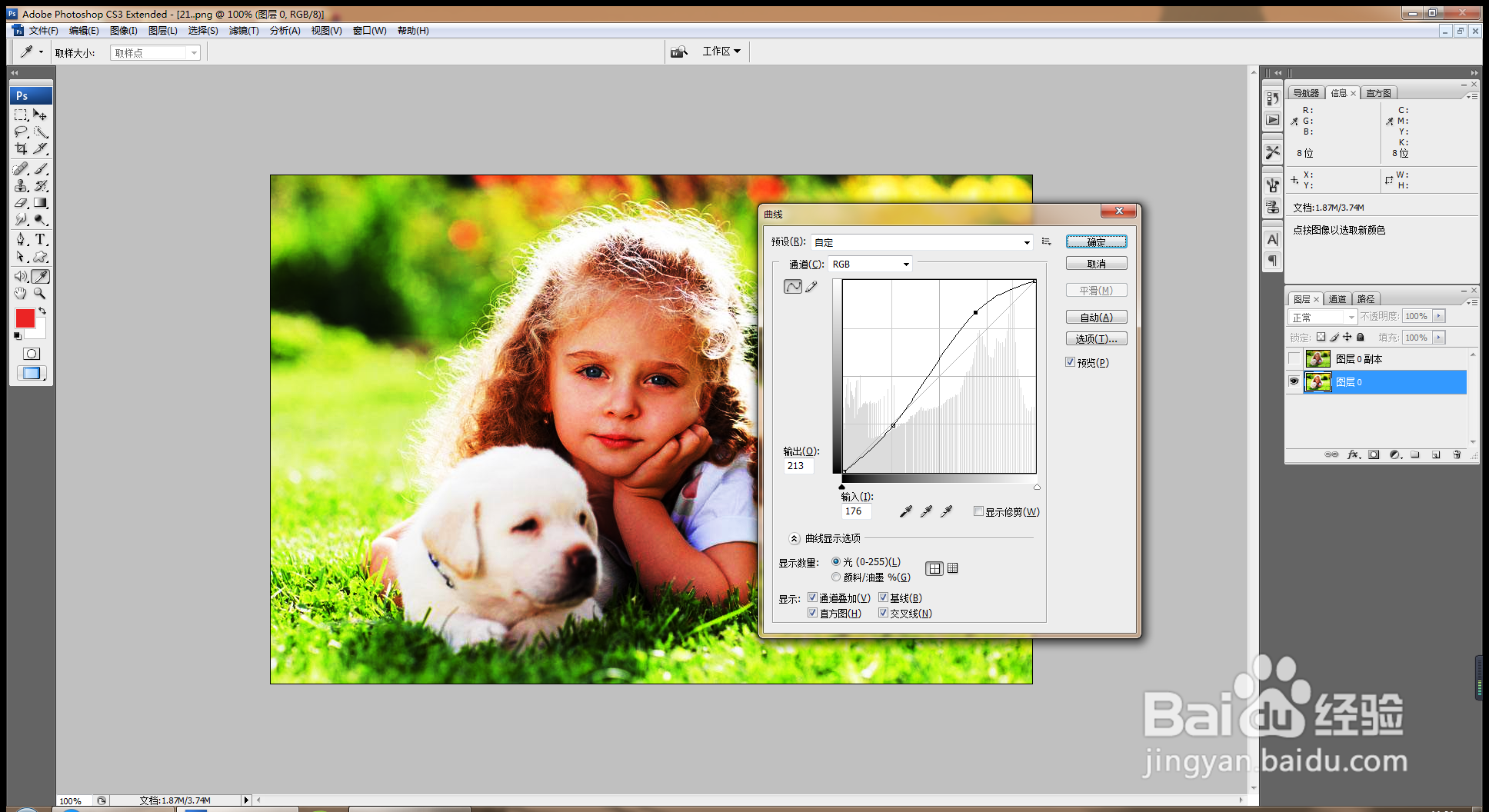Select the Dodge tool

tap(40, 220)
